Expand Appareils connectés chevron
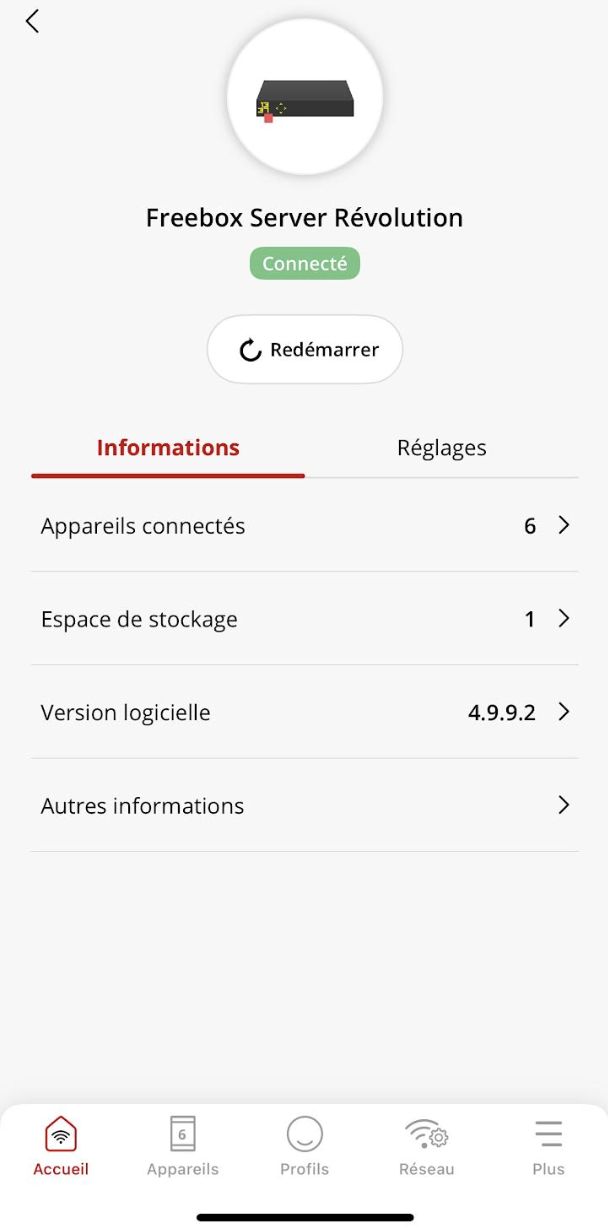Screen dimensions: 608x1228 tap(564, 525)
